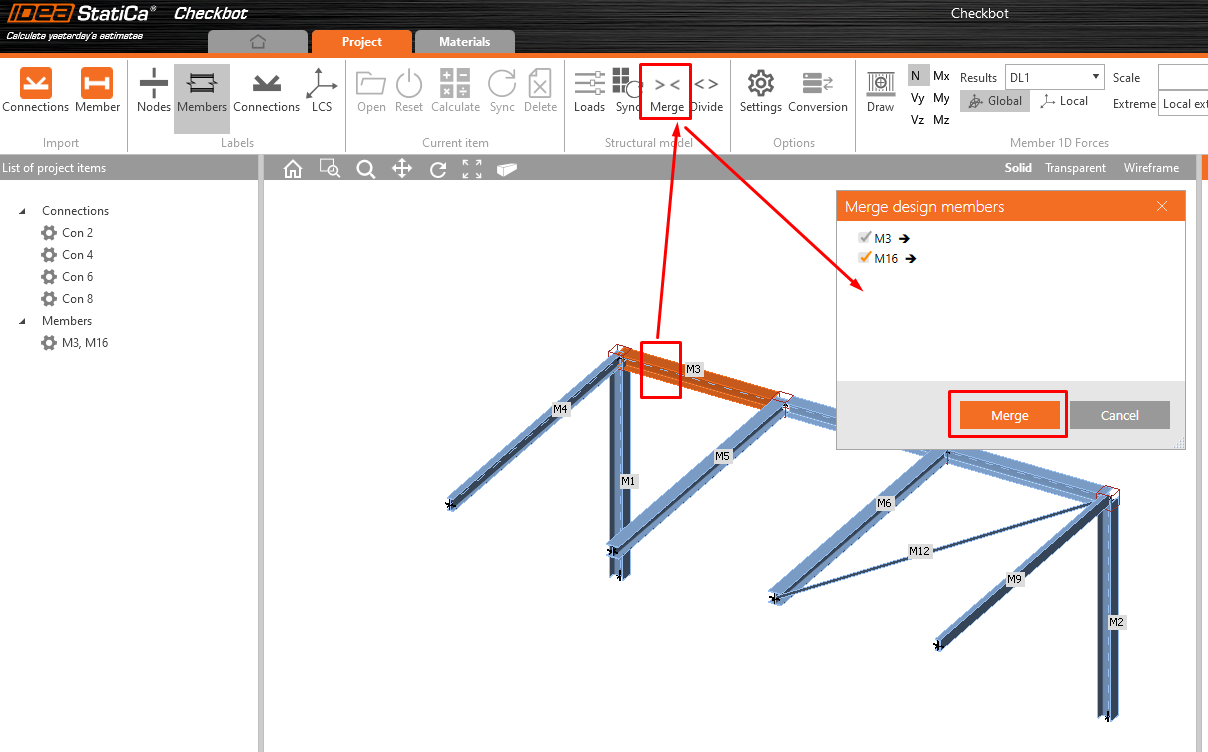Toggle the Mz internal force display
Viewport: 1208px width, 752px height.
pyautogui.click(x=941, y=119)
